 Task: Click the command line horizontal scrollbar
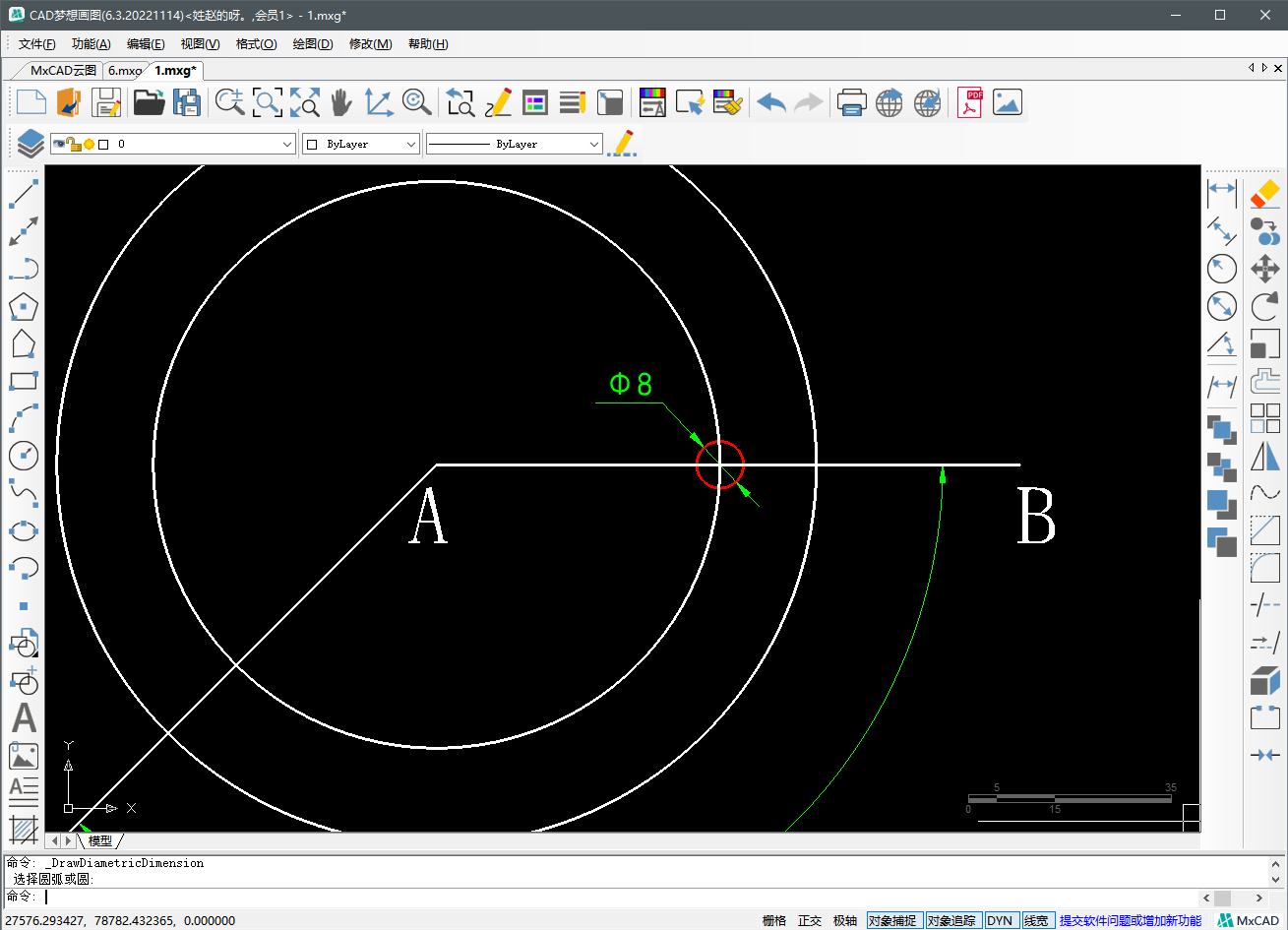coord(1235,898)
